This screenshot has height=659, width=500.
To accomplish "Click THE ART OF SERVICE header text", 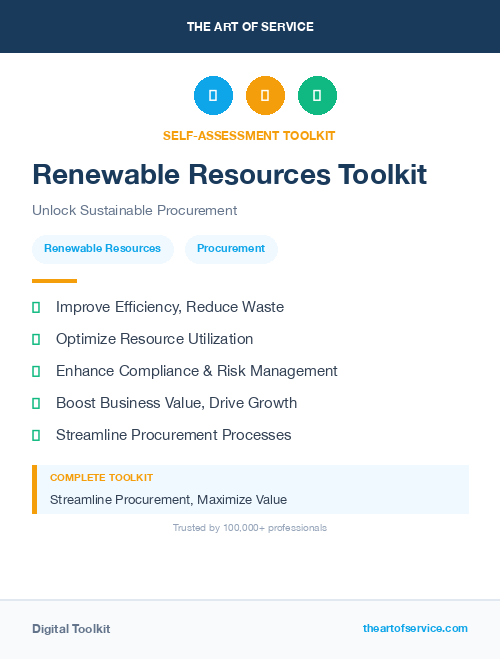I will [x=250, y=27].
